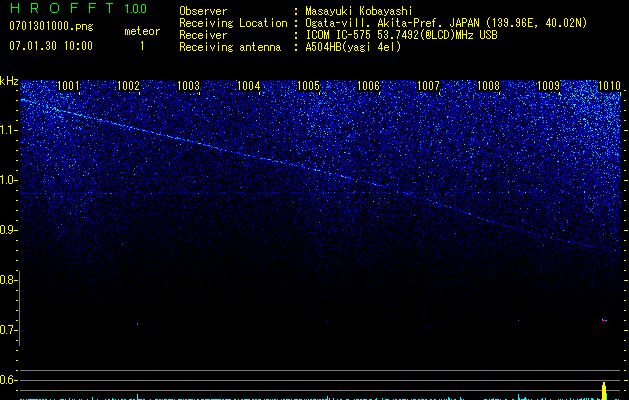Click the 1002 time marker

point(128,86)
